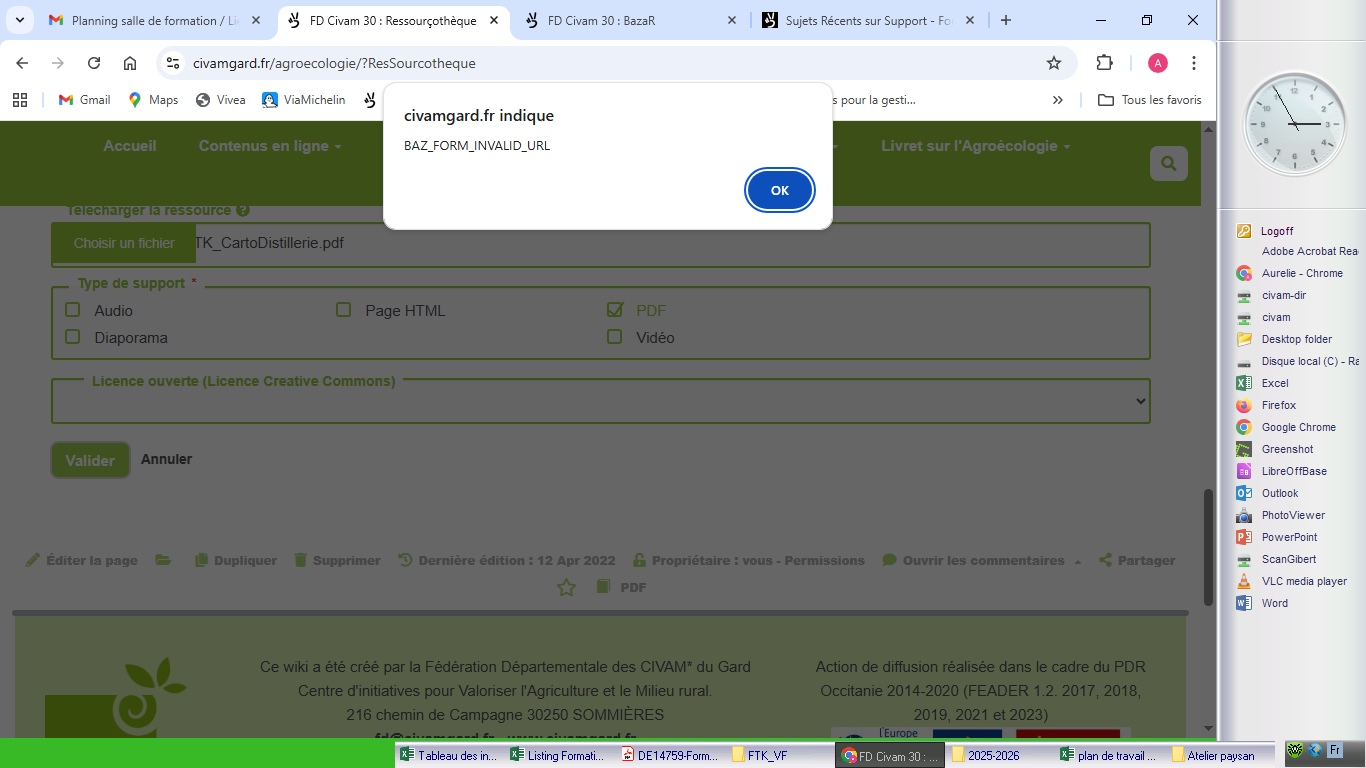Click the home button icon
Image resolution: width=1366 pixels, height=768 pixels.
(130, 63)
